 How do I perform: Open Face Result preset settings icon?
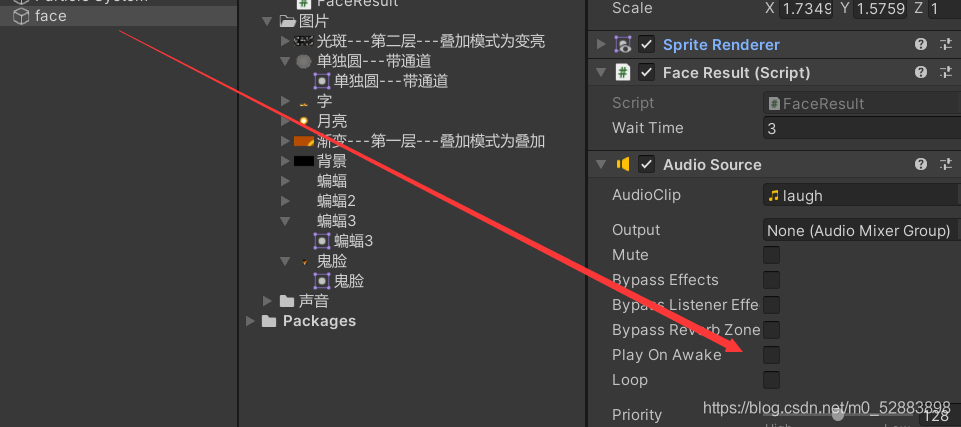pos(946,72)
